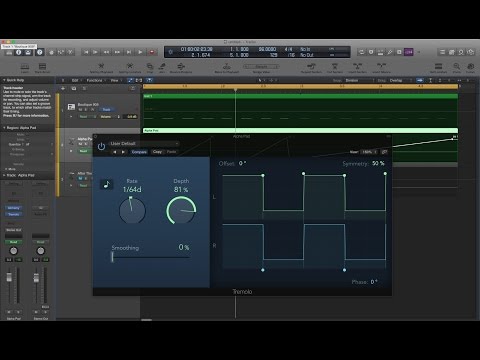The height and width of the screenshot is (360, 480).
Task: Open the Drag Overlap dropdown menu
Action: point(400,80)
